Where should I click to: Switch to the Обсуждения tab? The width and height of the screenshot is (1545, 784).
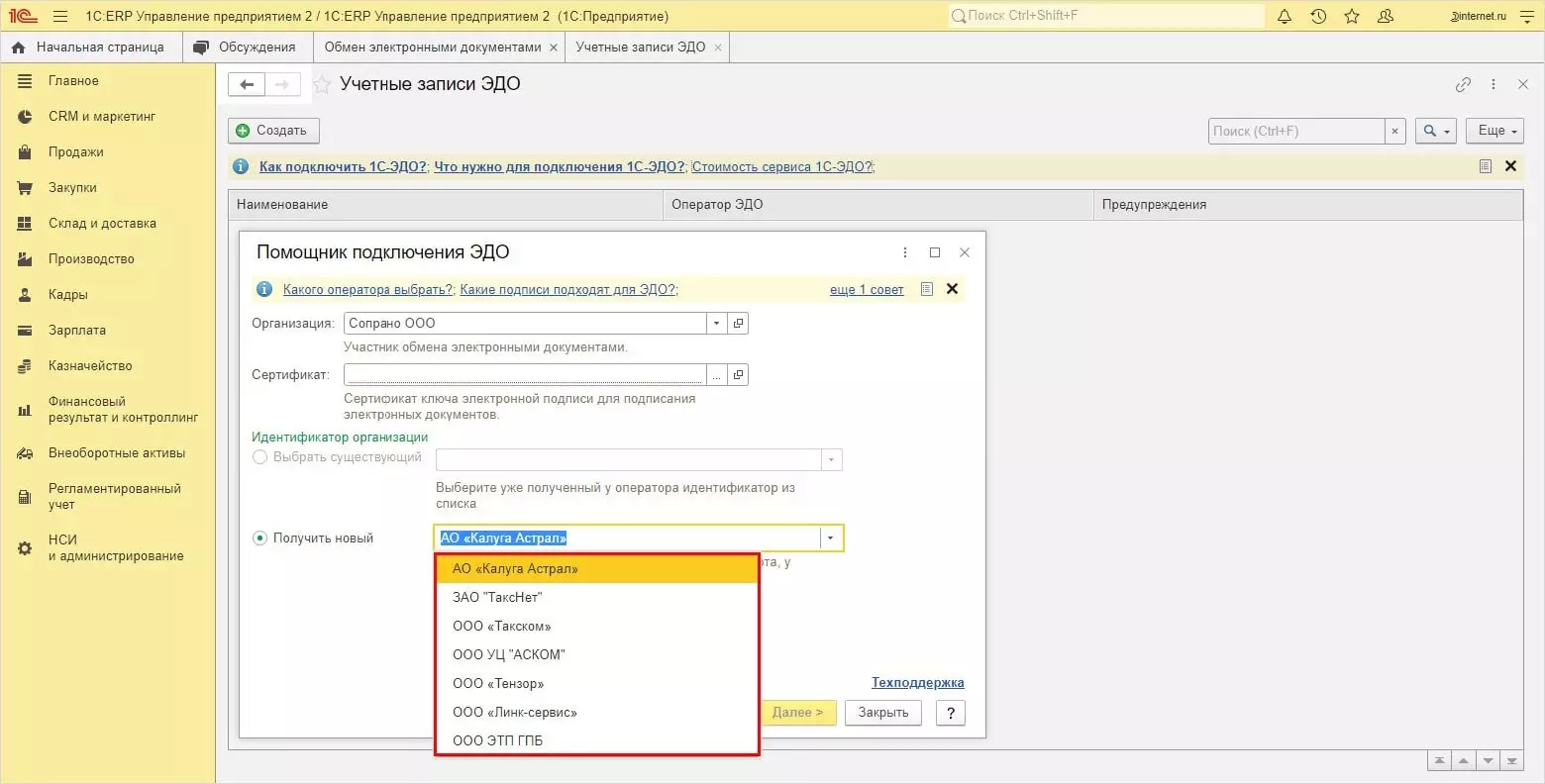tap(247, 48)
